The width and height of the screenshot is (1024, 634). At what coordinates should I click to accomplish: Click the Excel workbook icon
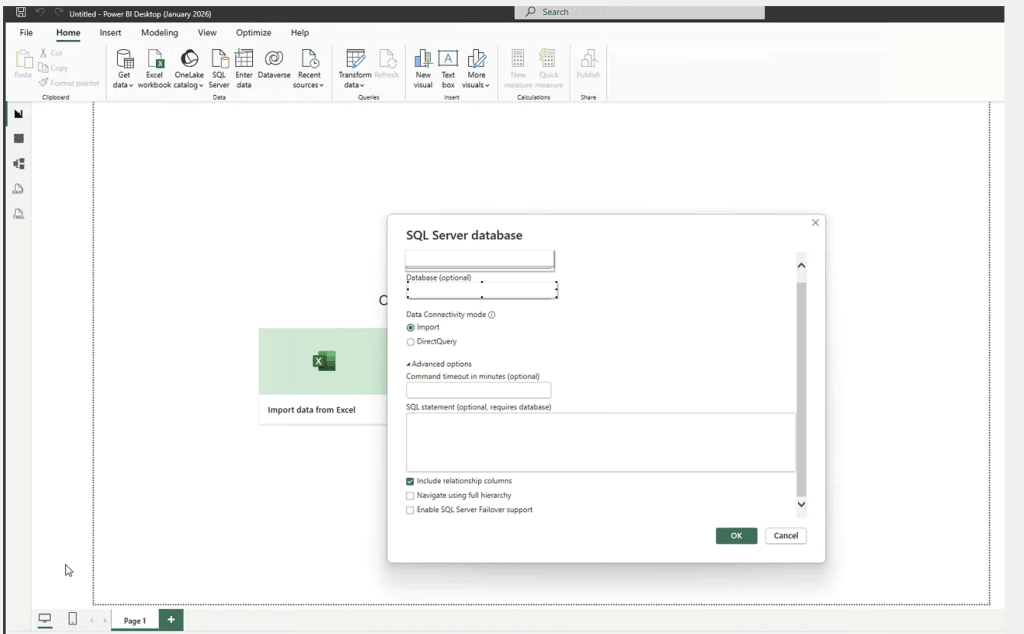154,67
